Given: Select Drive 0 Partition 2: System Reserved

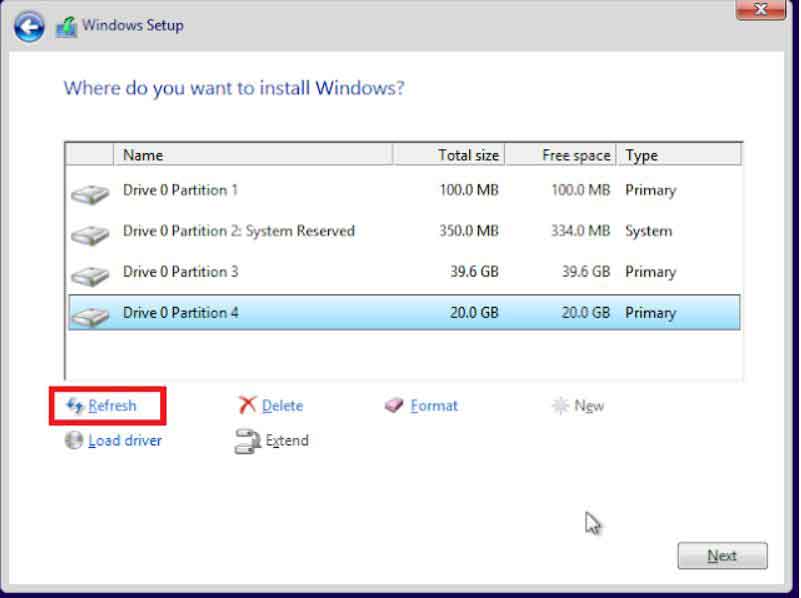Looking at the screenshot, I should (x=238, y=231).
